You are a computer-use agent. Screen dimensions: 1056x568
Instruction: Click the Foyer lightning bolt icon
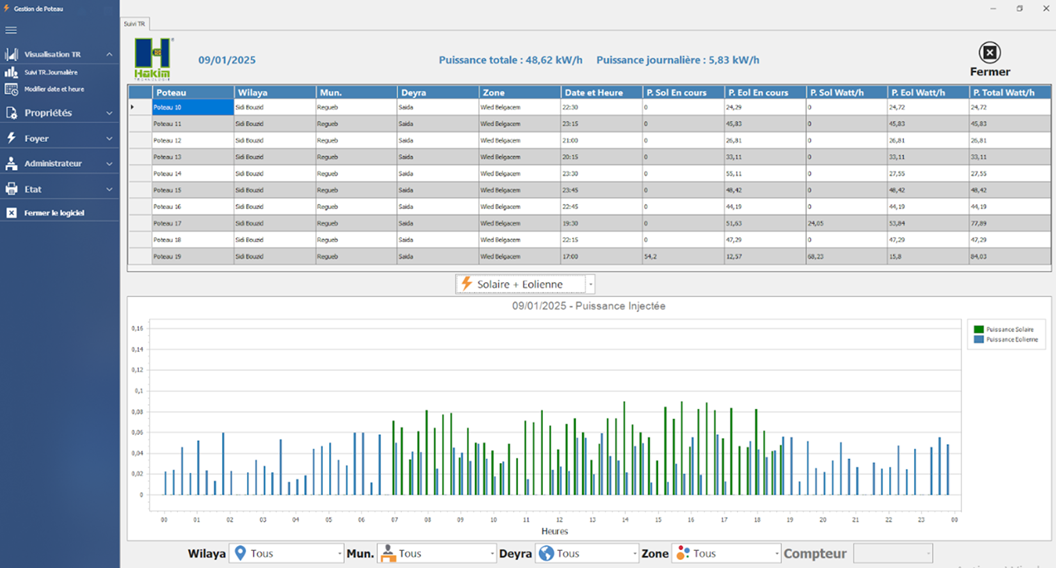[12, 138]
